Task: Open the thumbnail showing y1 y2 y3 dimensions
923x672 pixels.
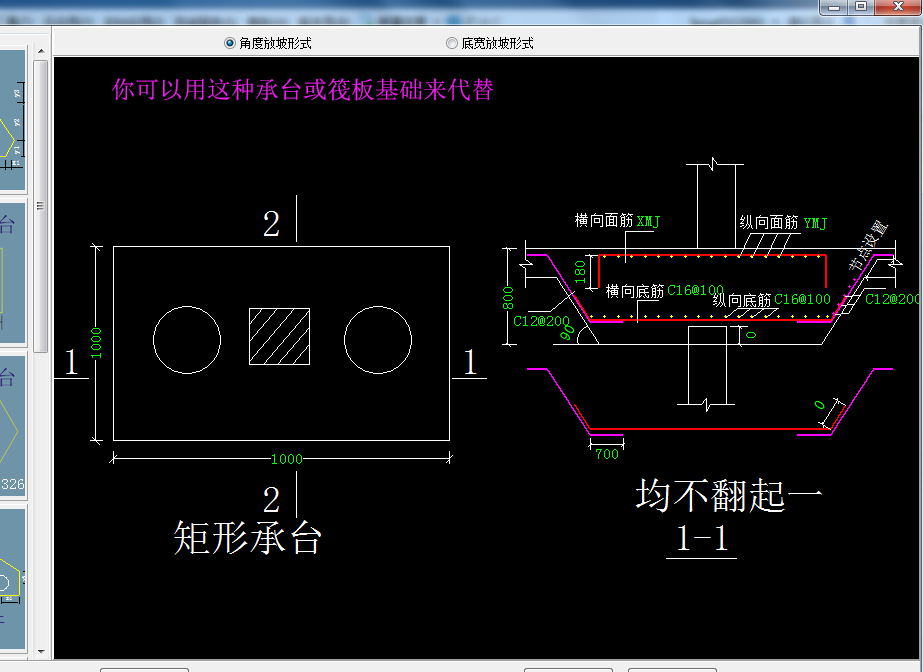Action: (x=12, y=120)
